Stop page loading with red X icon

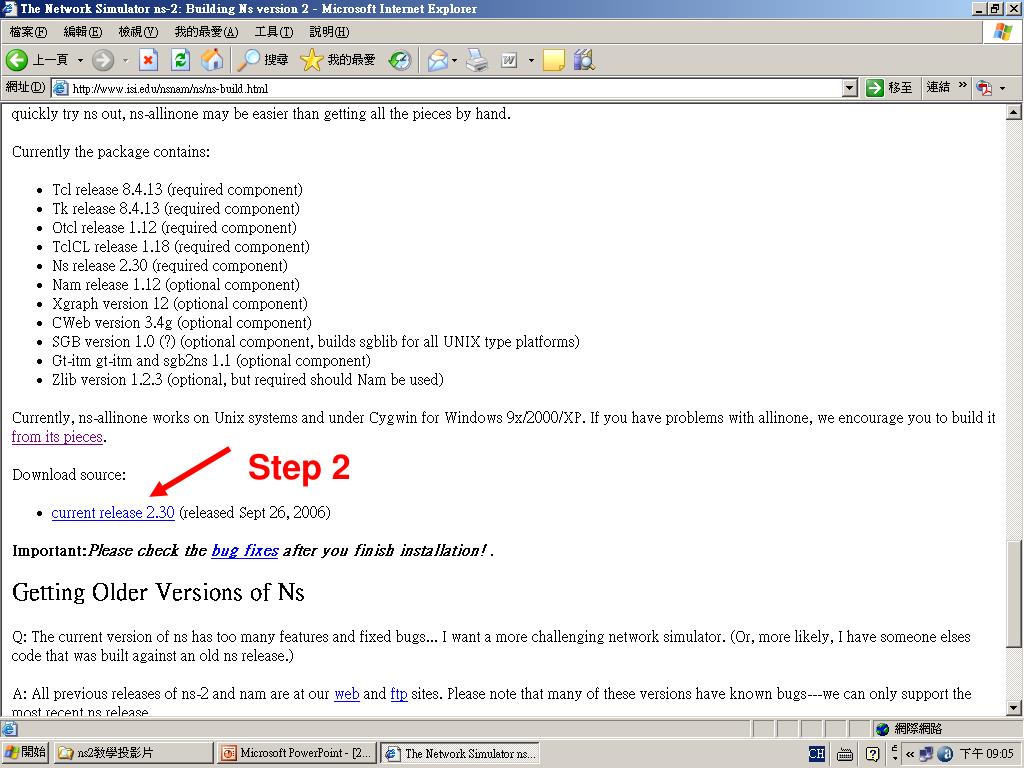click(x=149, y=60)
